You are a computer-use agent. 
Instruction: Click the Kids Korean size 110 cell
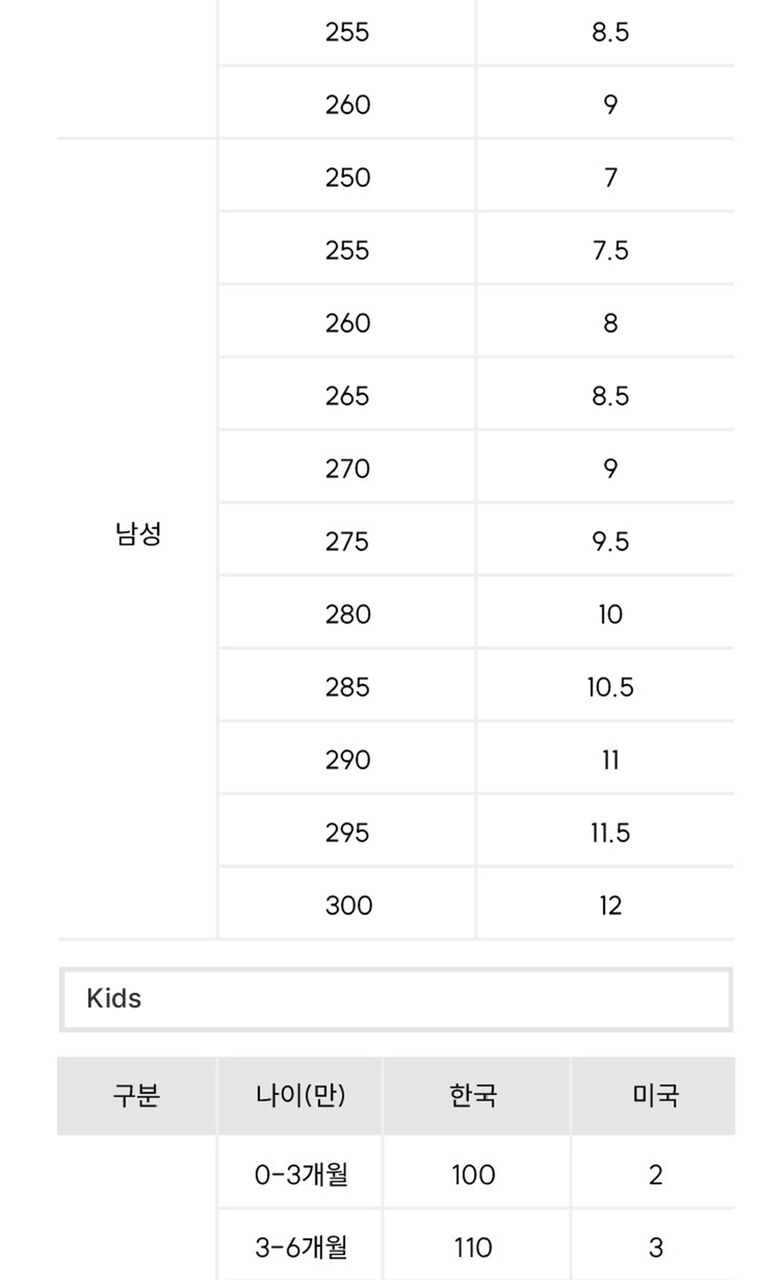[x=473, y=1247]
